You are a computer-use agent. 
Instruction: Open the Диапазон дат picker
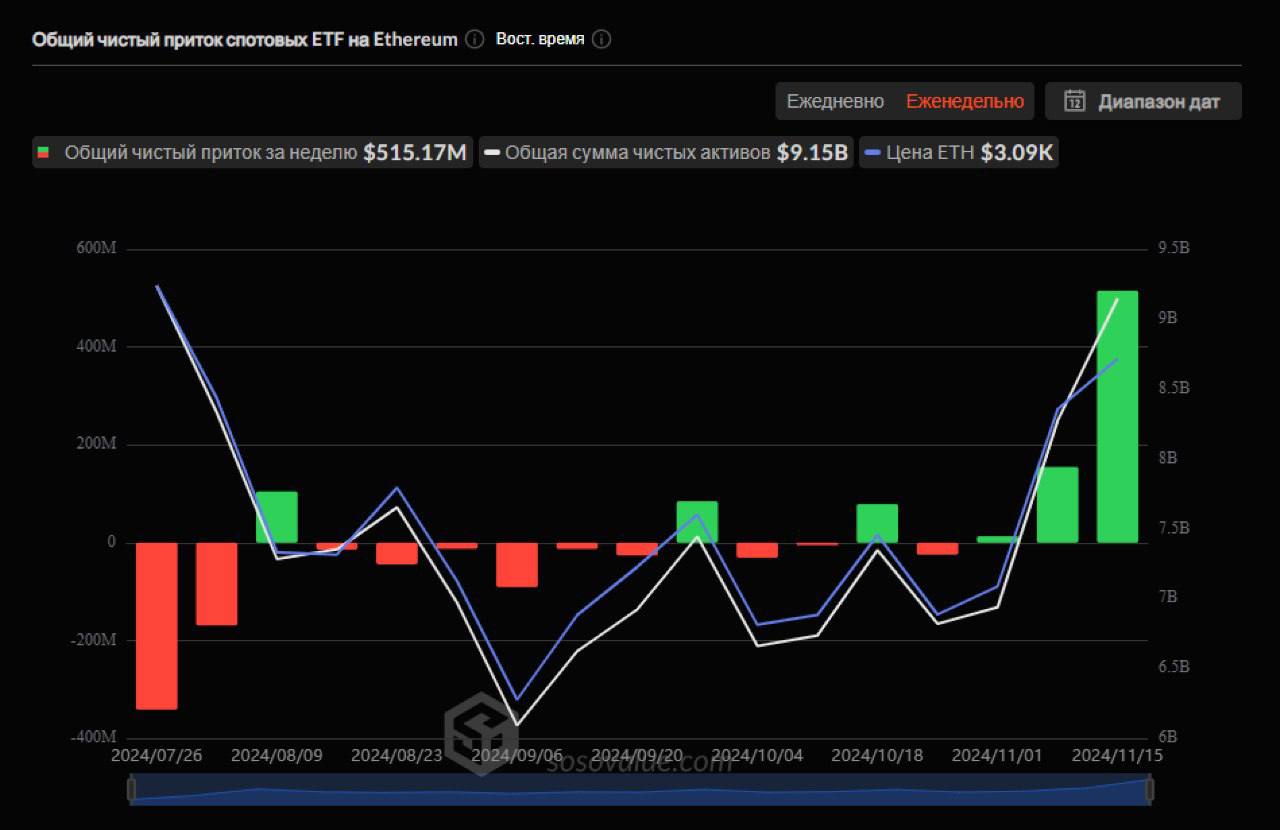click(1143, 101)
